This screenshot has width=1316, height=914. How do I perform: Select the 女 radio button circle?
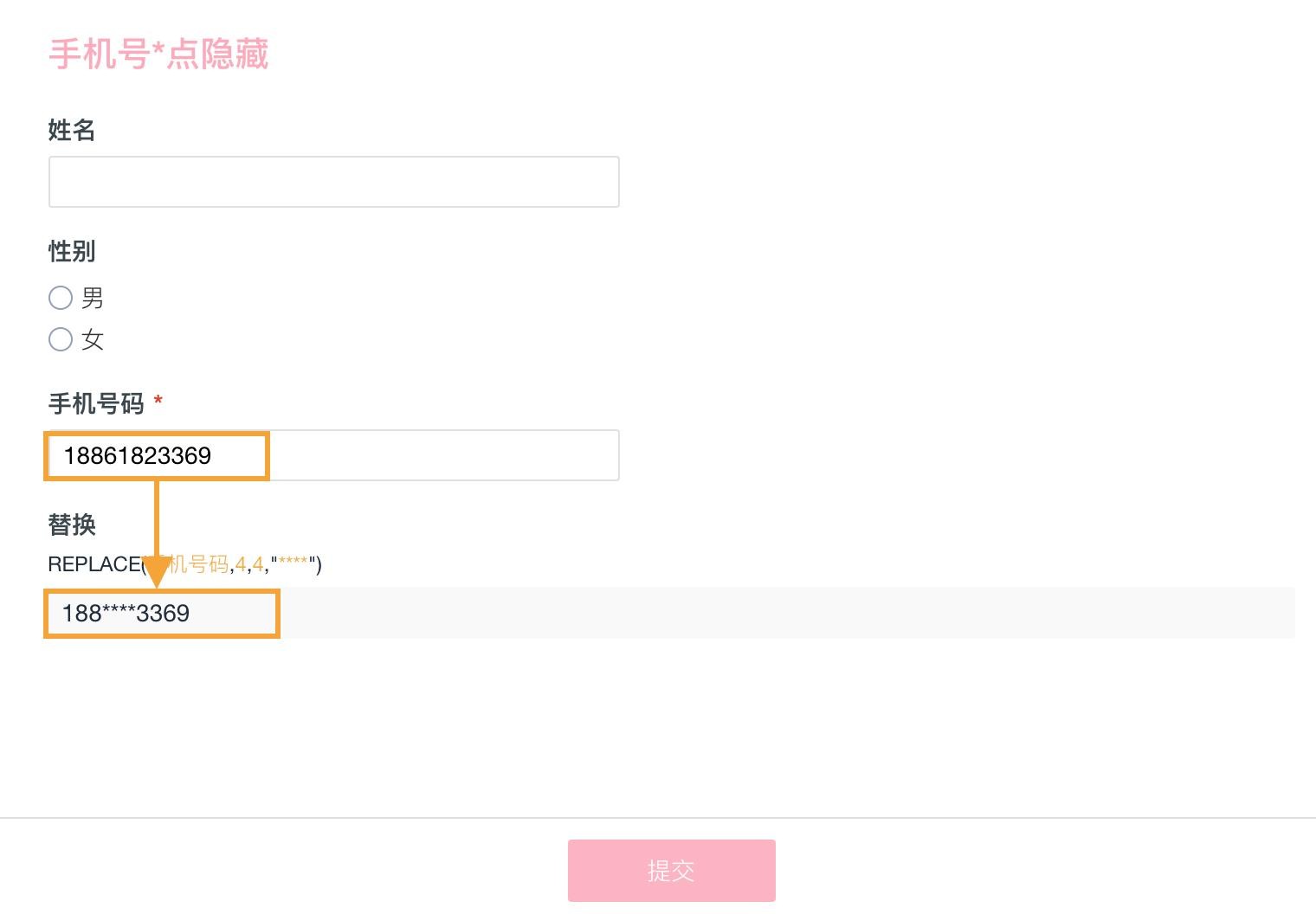click(x=61, y=339)
